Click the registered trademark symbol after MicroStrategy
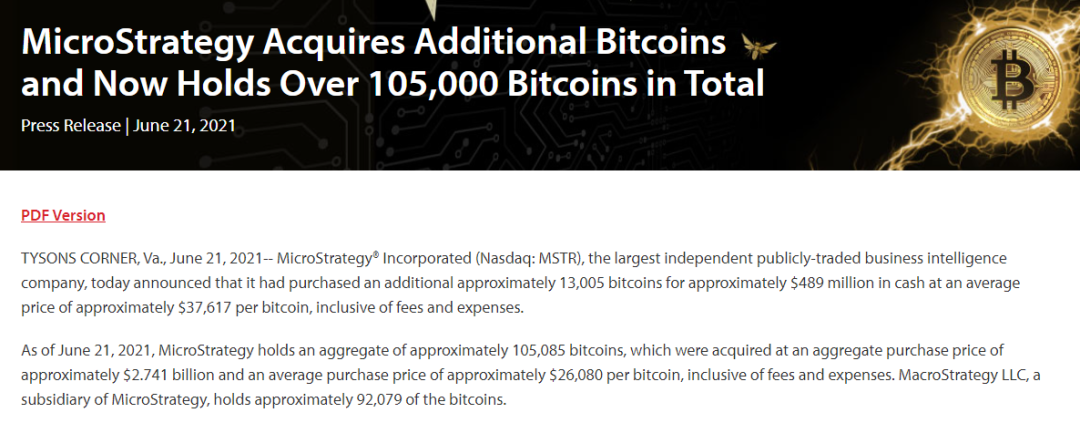1080x423 pixels. tap(376, 256)
